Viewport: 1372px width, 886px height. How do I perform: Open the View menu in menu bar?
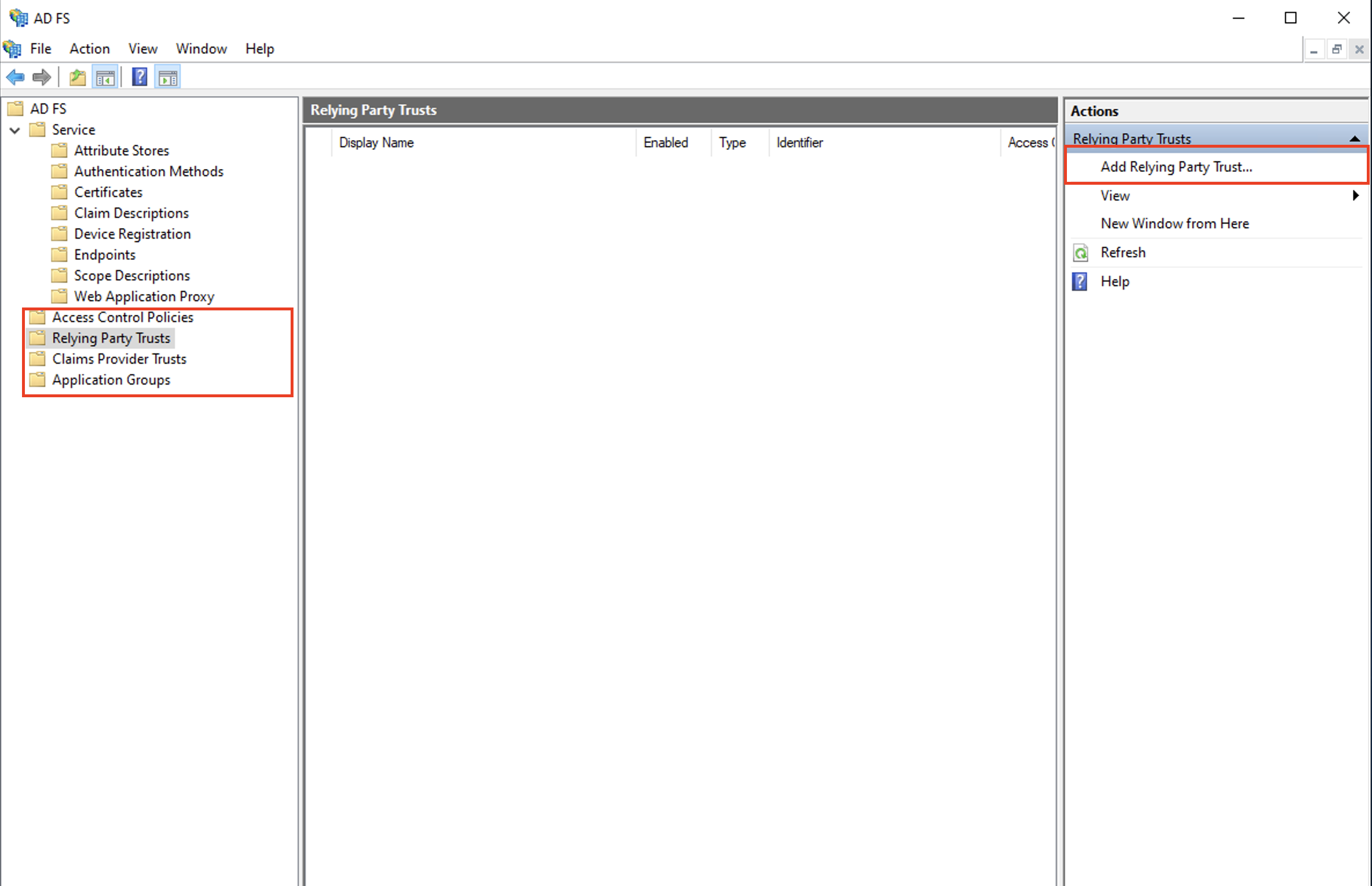pyautogui.click(x=143, y=49)
